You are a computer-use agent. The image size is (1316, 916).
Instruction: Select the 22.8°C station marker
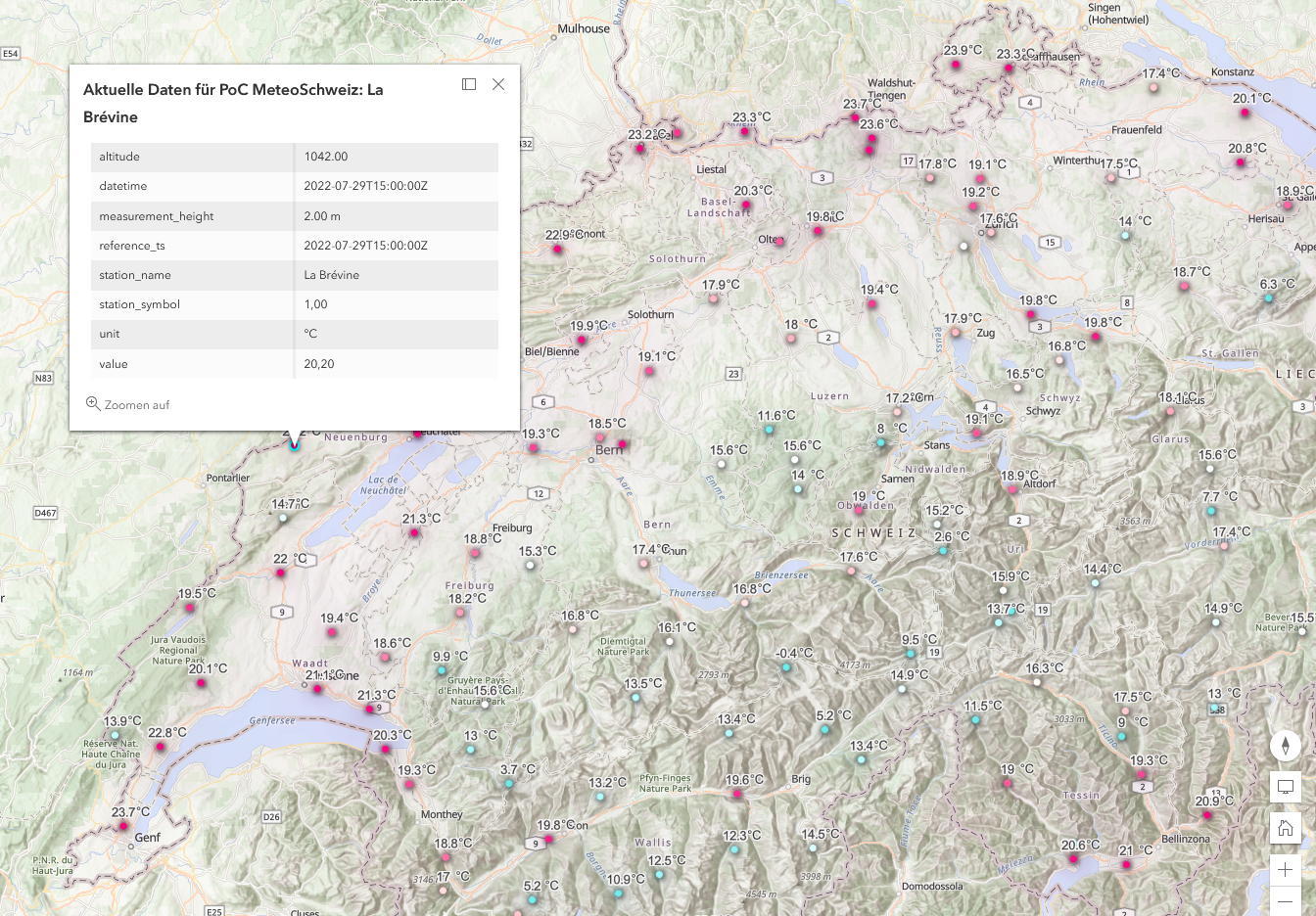[161, 747]
